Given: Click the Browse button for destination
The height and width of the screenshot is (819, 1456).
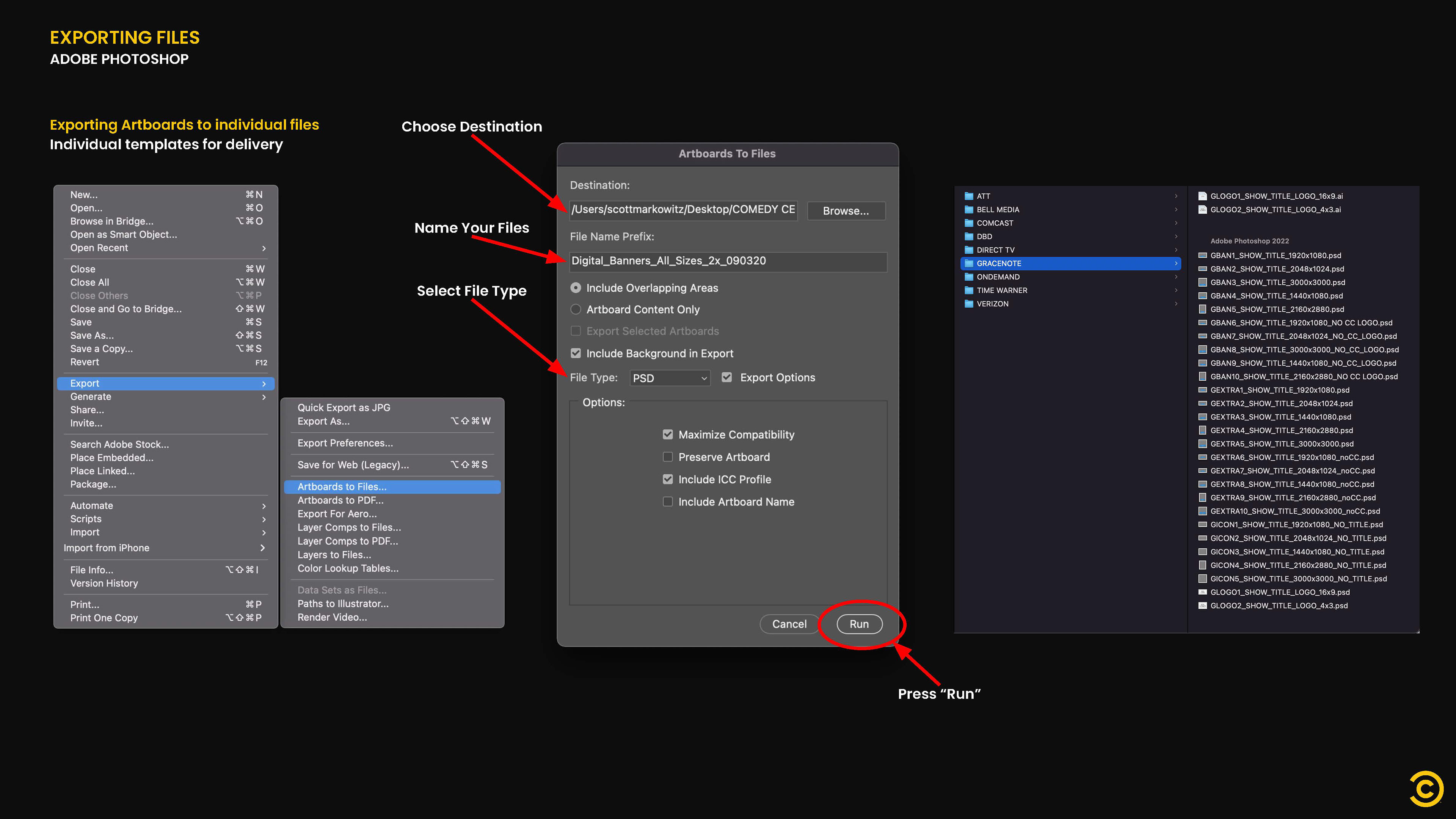Looking at the screenshot, I should [846, 211].
